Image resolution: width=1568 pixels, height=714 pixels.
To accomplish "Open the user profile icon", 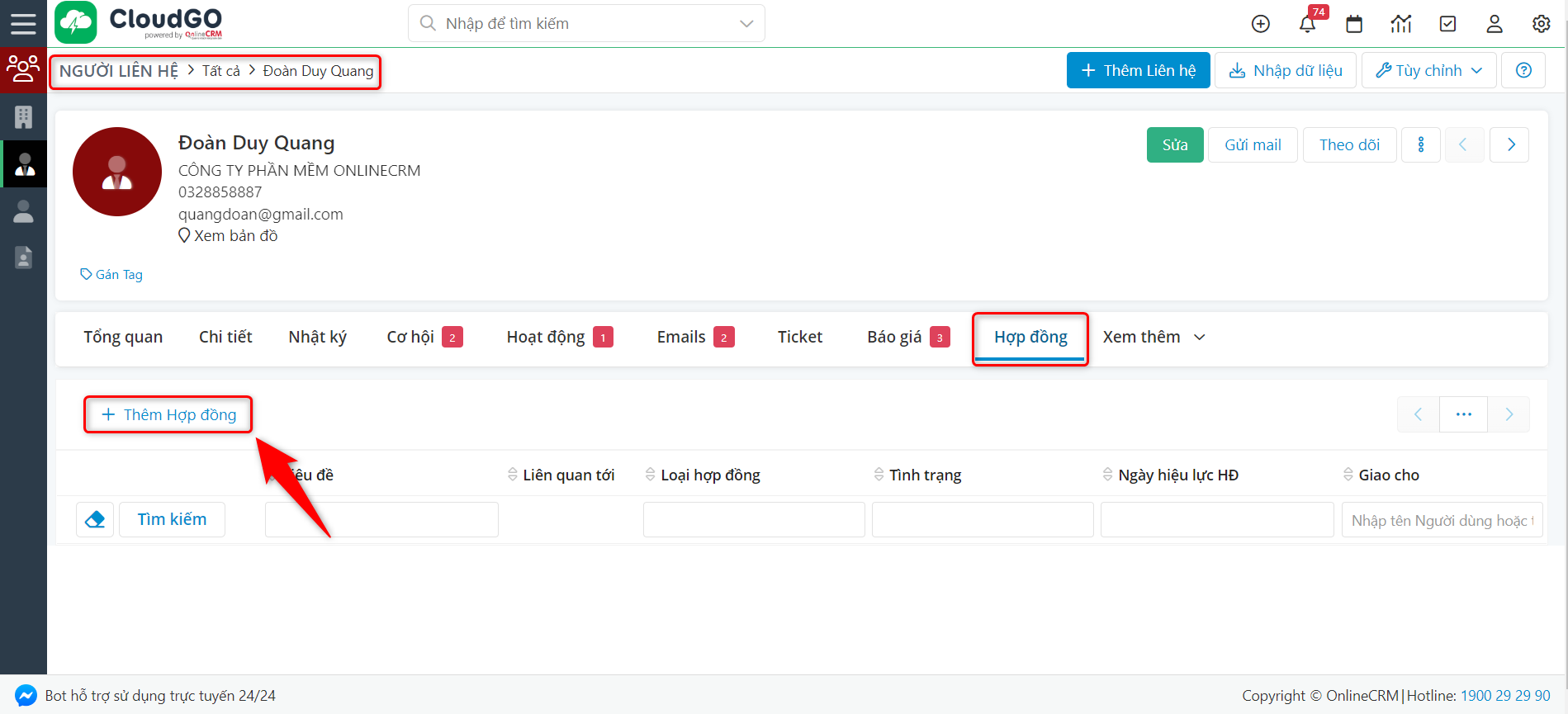I will click(x=1495, y=24).
